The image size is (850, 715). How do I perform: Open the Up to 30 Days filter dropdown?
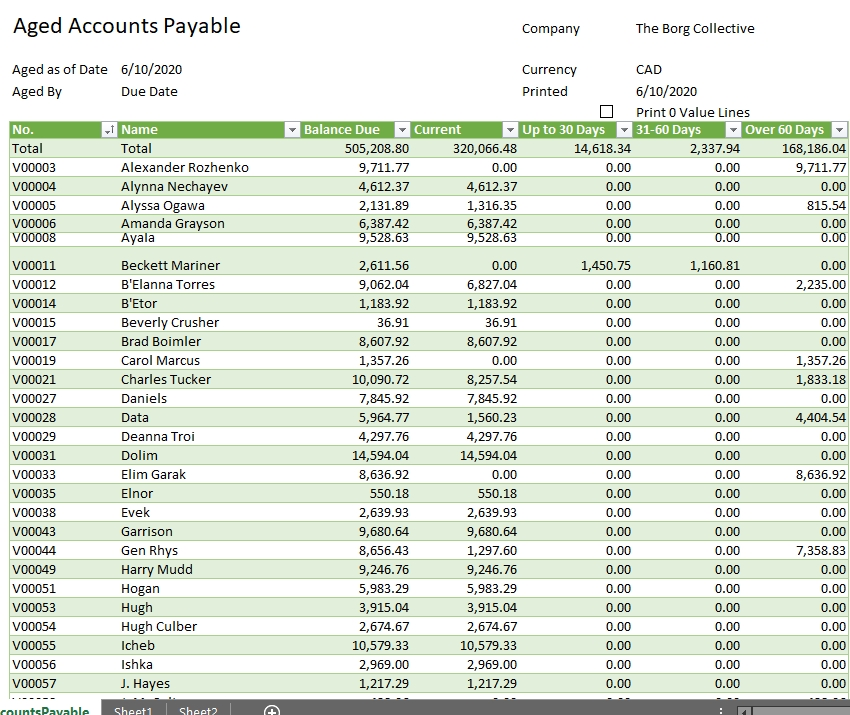tap(624, 130)
